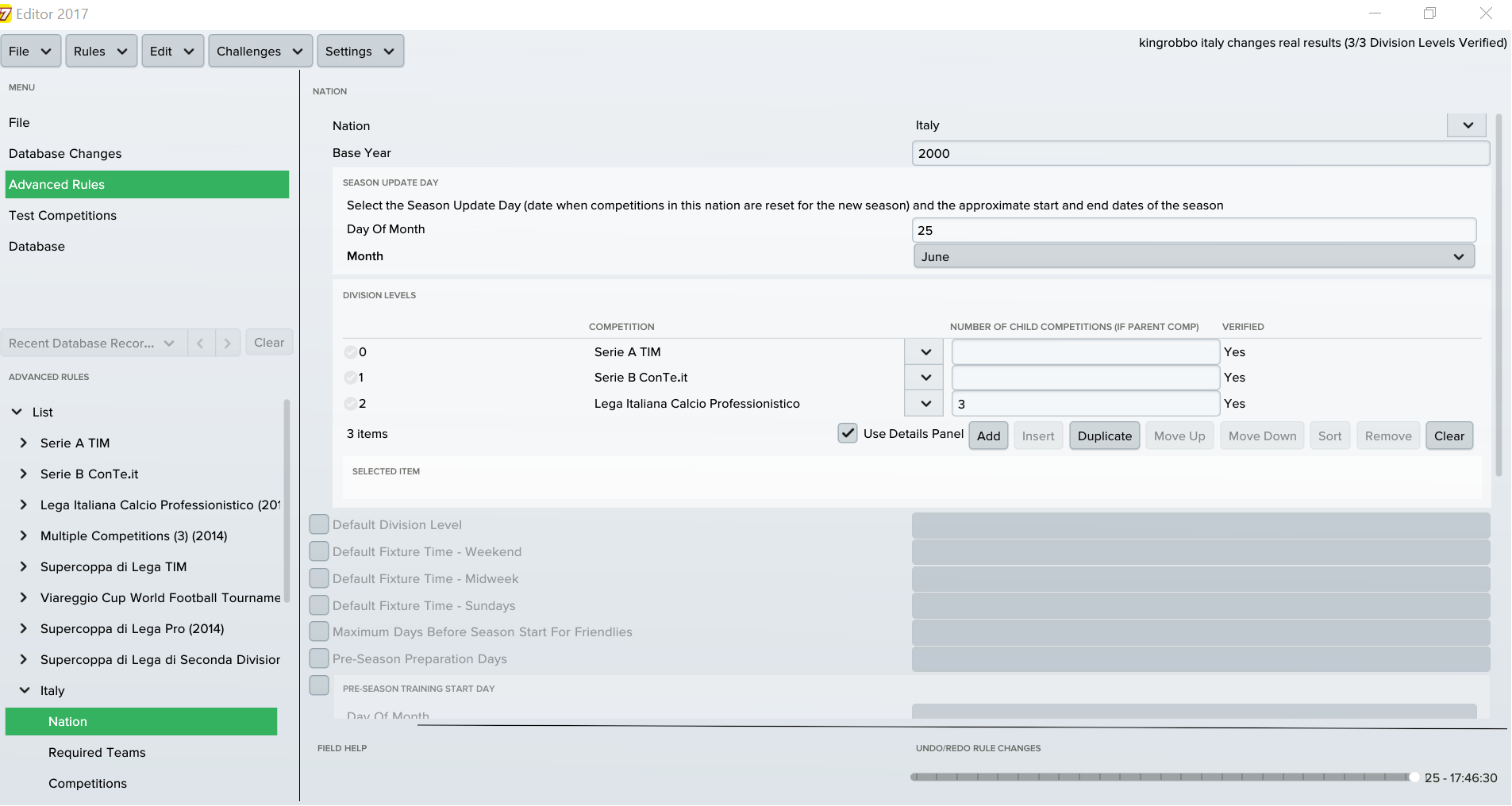The height and width of the screenshot is (806, 1512).
Task: Open Serie B ConTe.it competition dropdown arrow
Action: tap(924, 378)
